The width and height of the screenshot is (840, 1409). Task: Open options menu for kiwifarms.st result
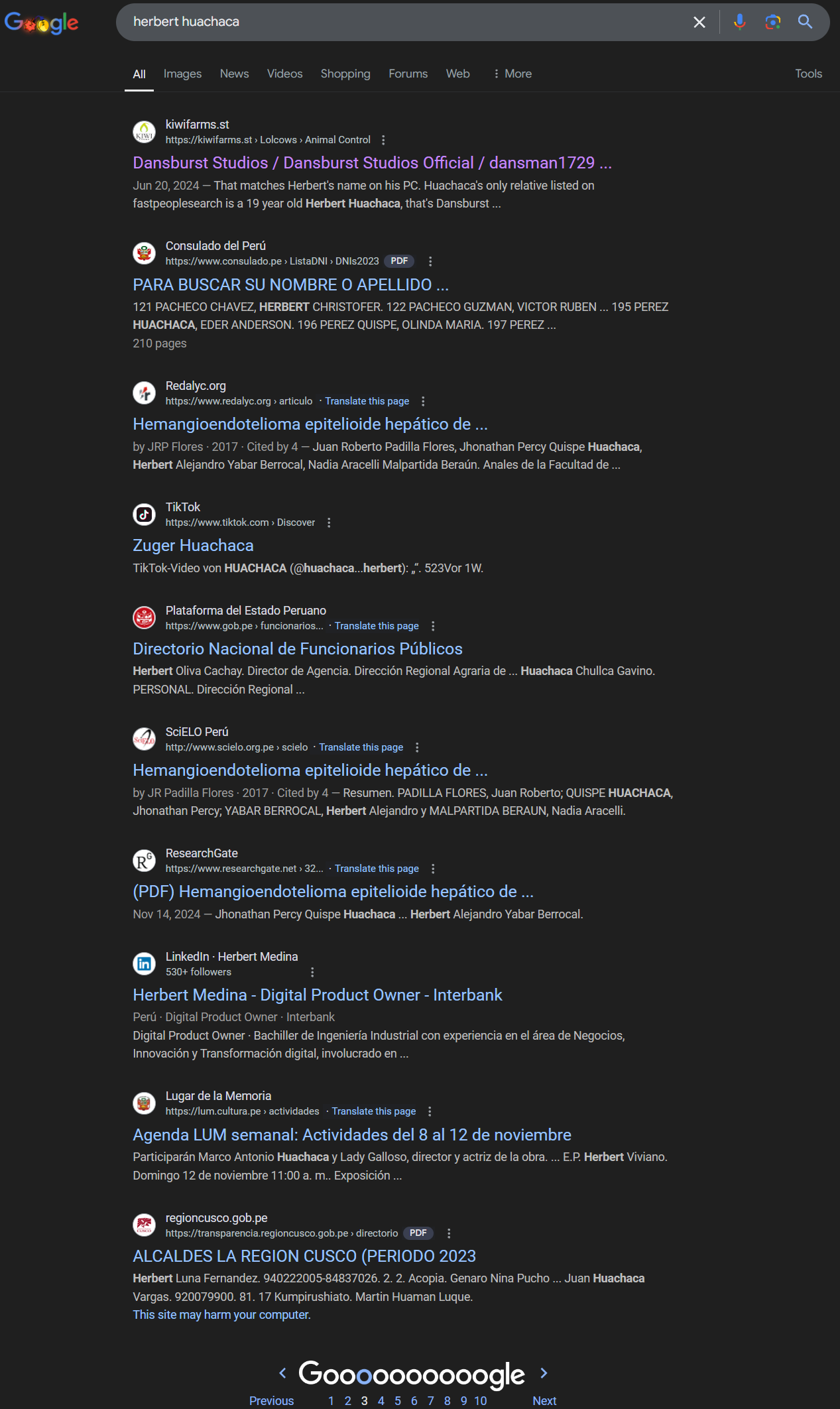coord(383,140)
